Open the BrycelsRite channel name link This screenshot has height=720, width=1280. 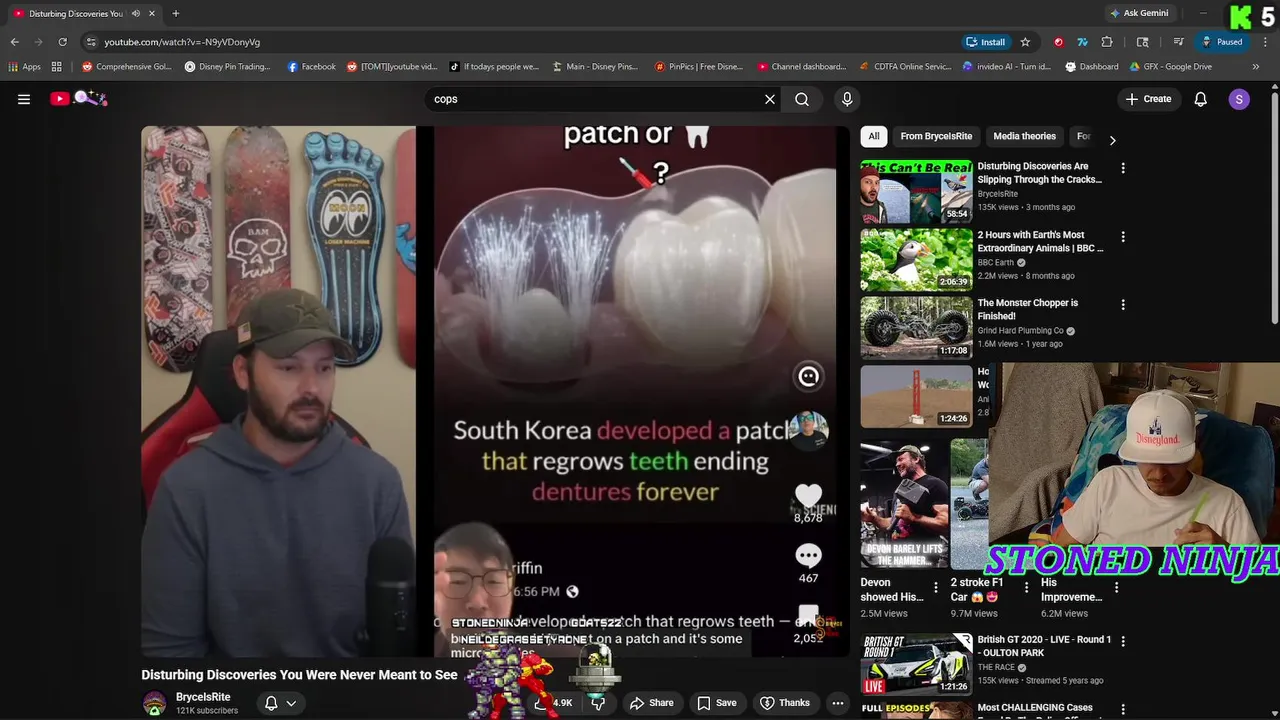coord(203,697)
